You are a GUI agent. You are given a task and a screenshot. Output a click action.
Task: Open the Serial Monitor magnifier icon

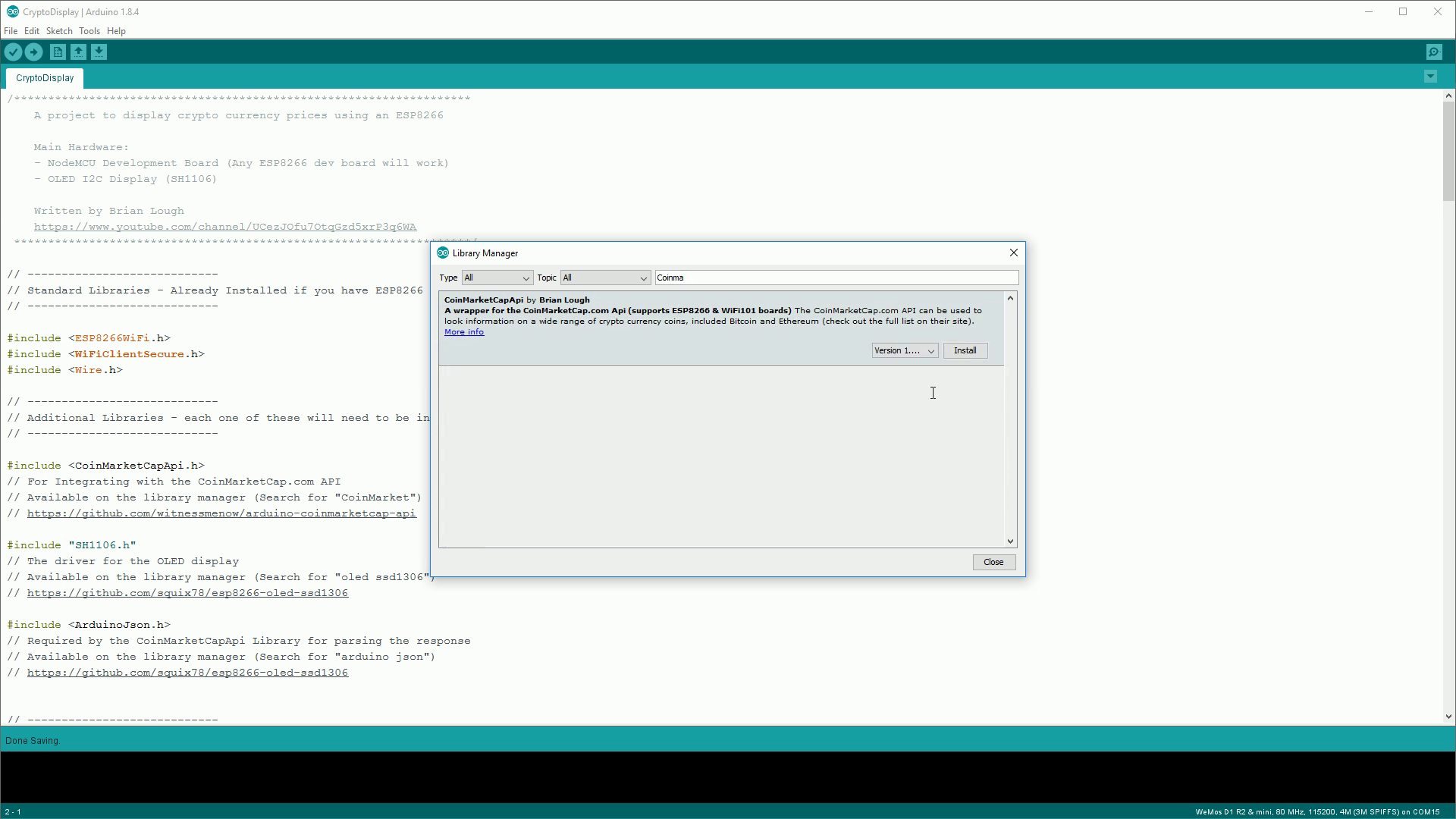tap(1433, 52)
